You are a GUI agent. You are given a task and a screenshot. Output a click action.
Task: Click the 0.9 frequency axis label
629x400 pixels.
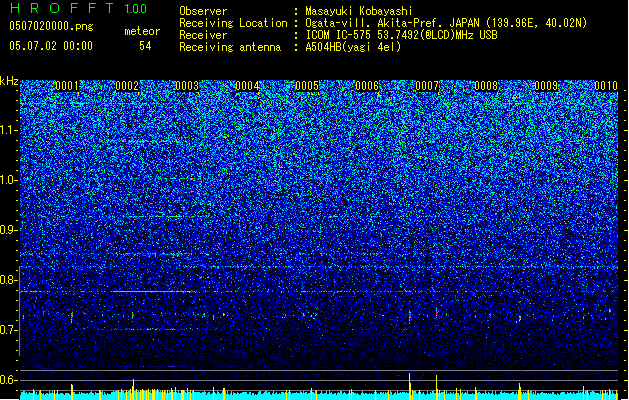(8, 230)
